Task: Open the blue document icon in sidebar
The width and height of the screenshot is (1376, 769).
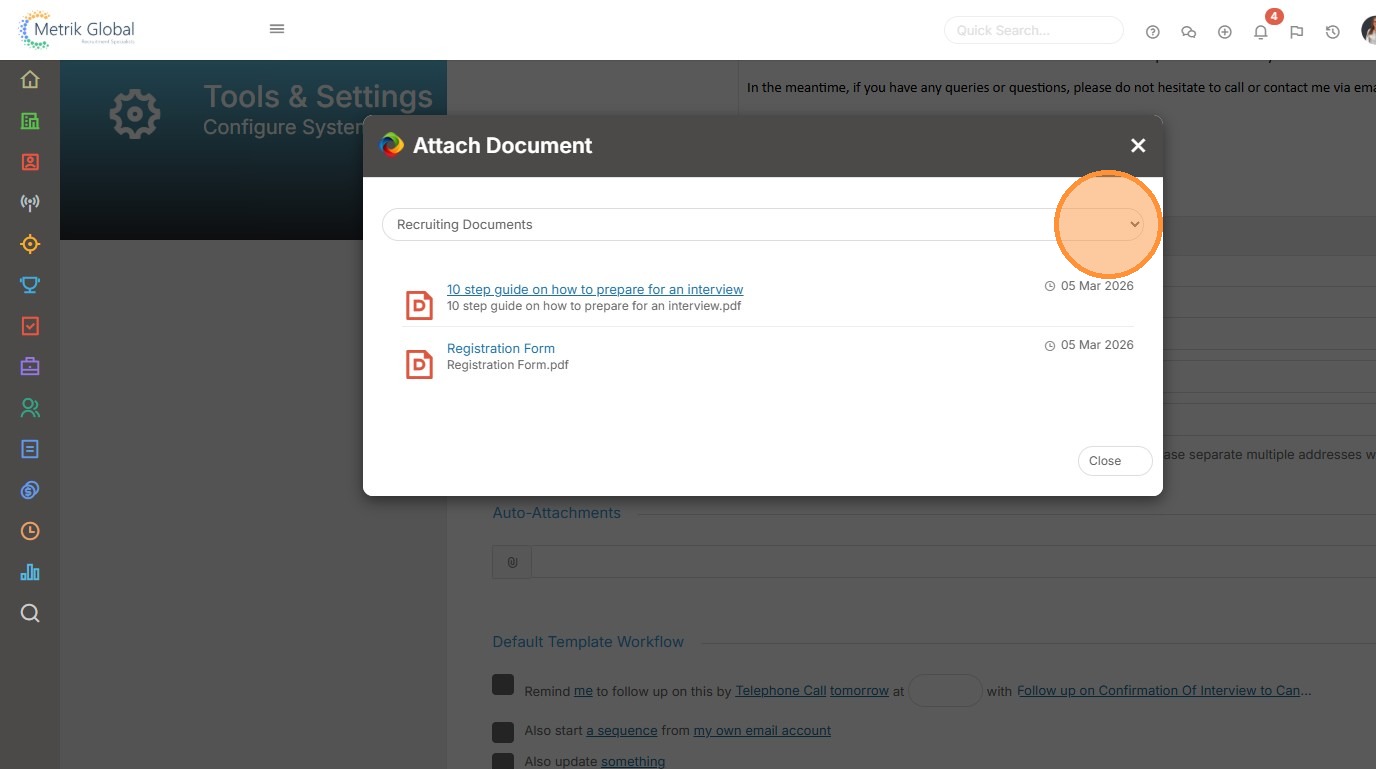Action: [x=30, y=449]
